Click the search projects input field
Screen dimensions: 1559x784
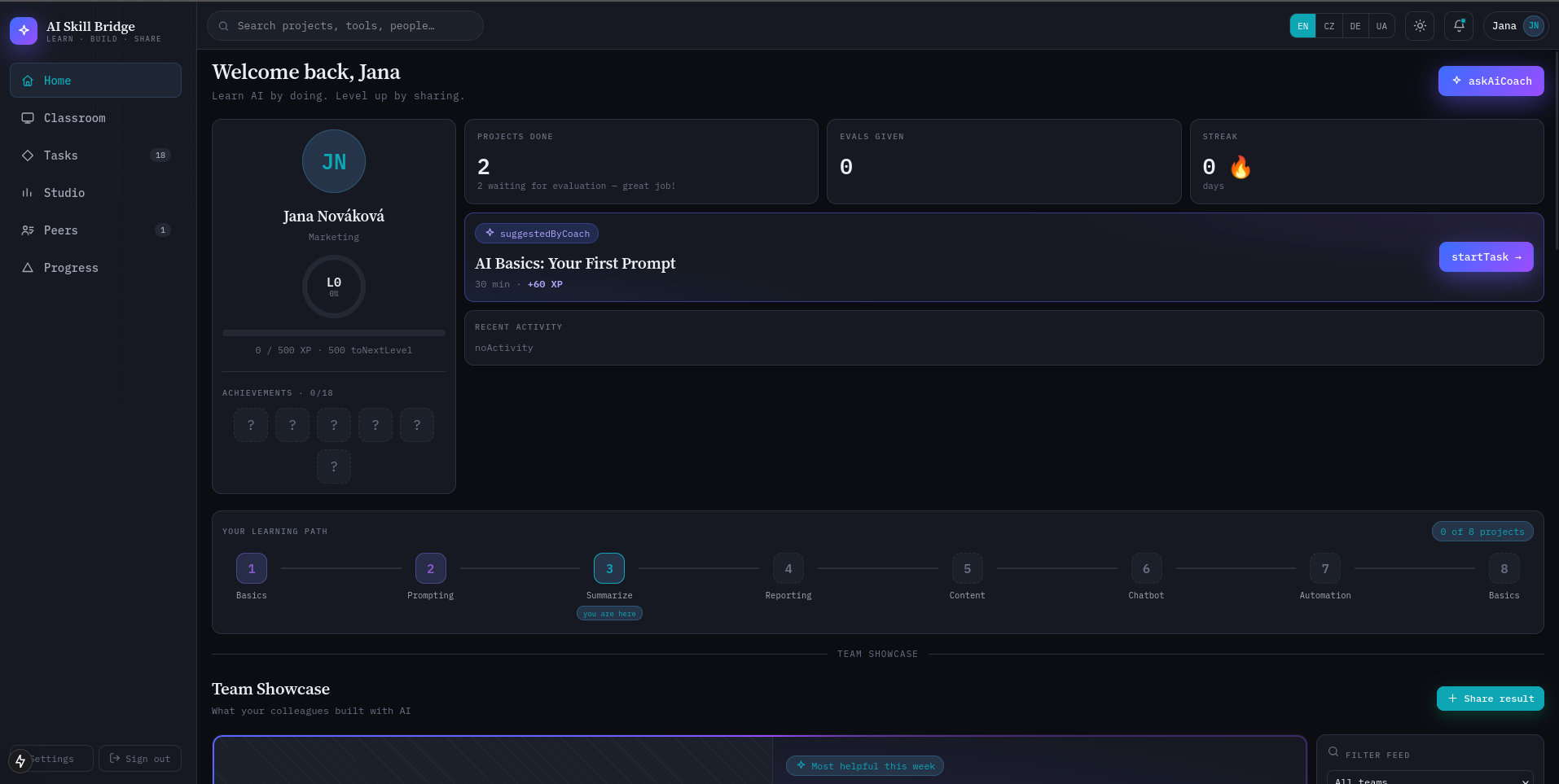pos(345,26)
